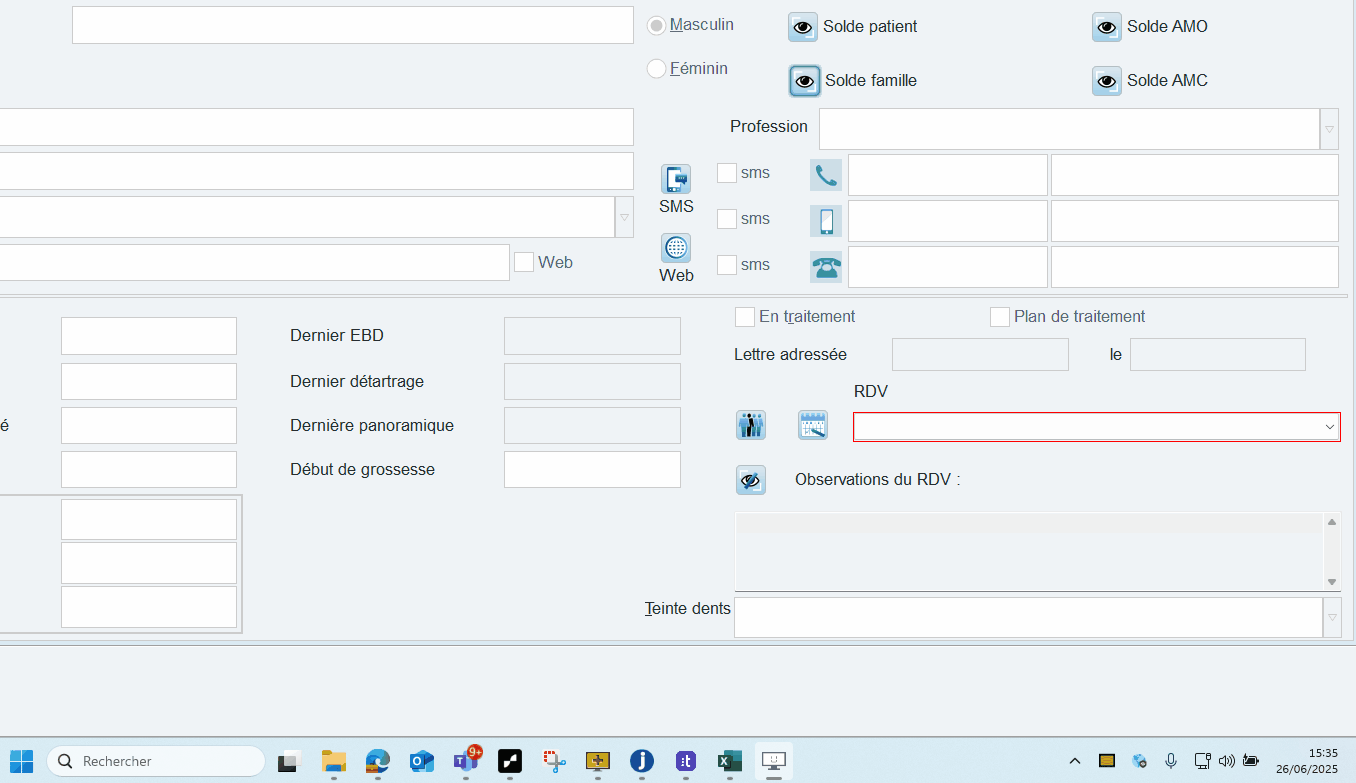The height and width of the screenshot is (783, 1356).
Task: Click the people group icon near RDV
Action: point(751,425)
